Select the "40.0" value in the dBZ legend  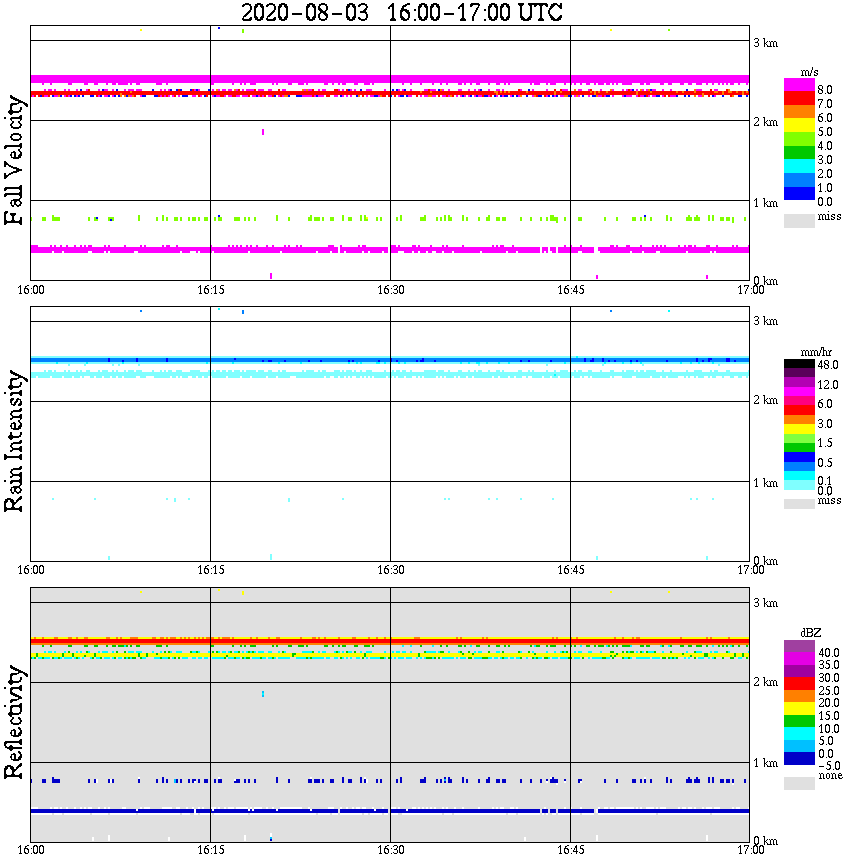click(828, 653)
